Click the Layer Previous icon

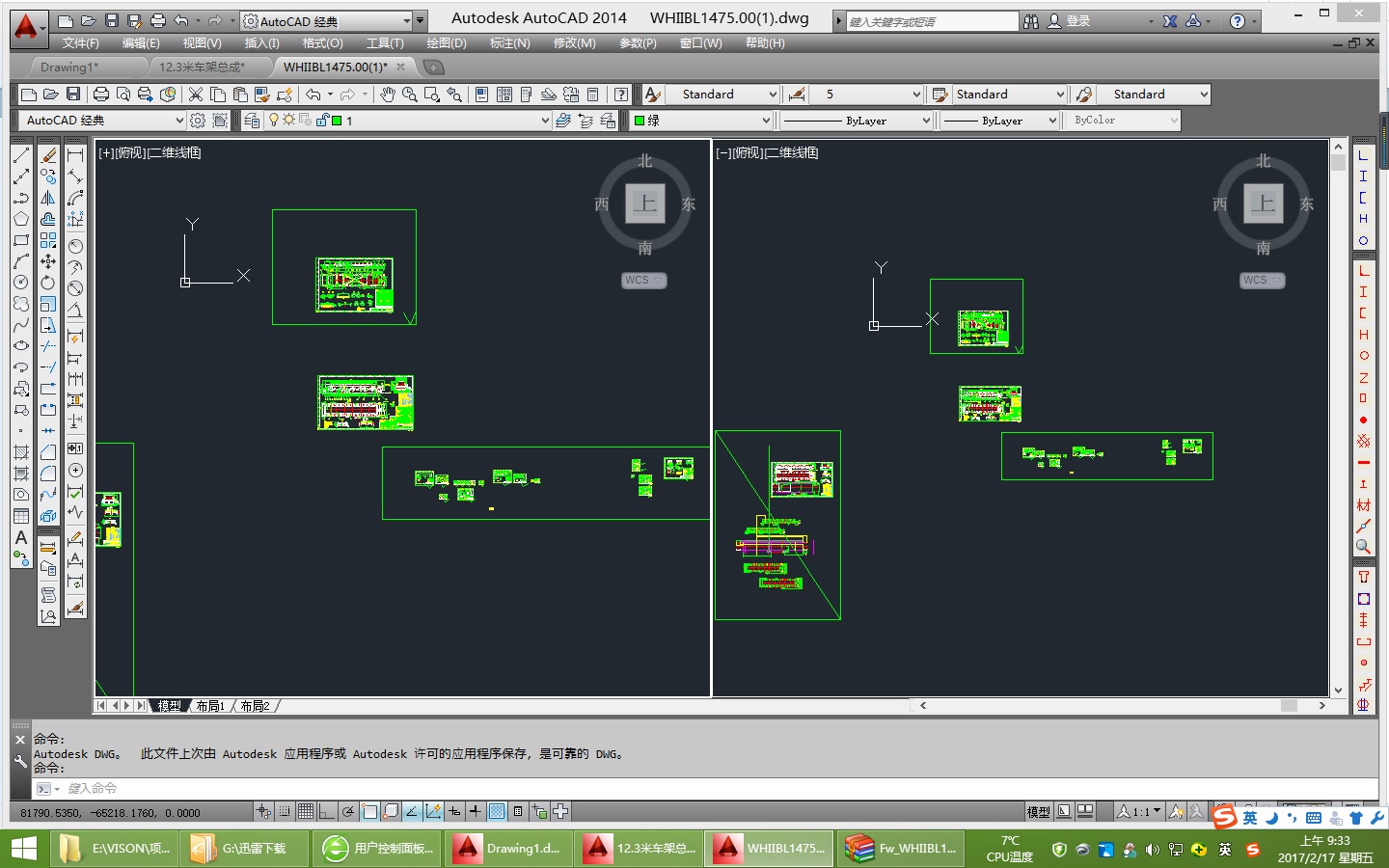tap(586, 121)
